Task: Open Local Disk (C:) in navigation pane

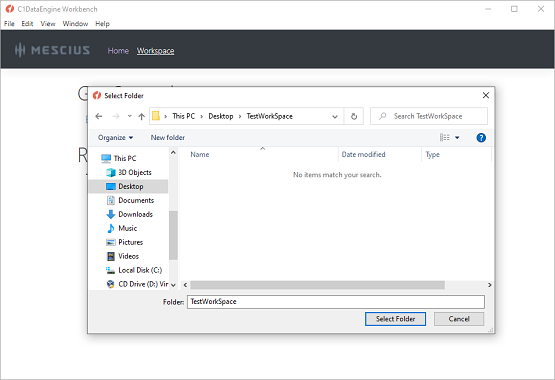Action: [140, 270]
